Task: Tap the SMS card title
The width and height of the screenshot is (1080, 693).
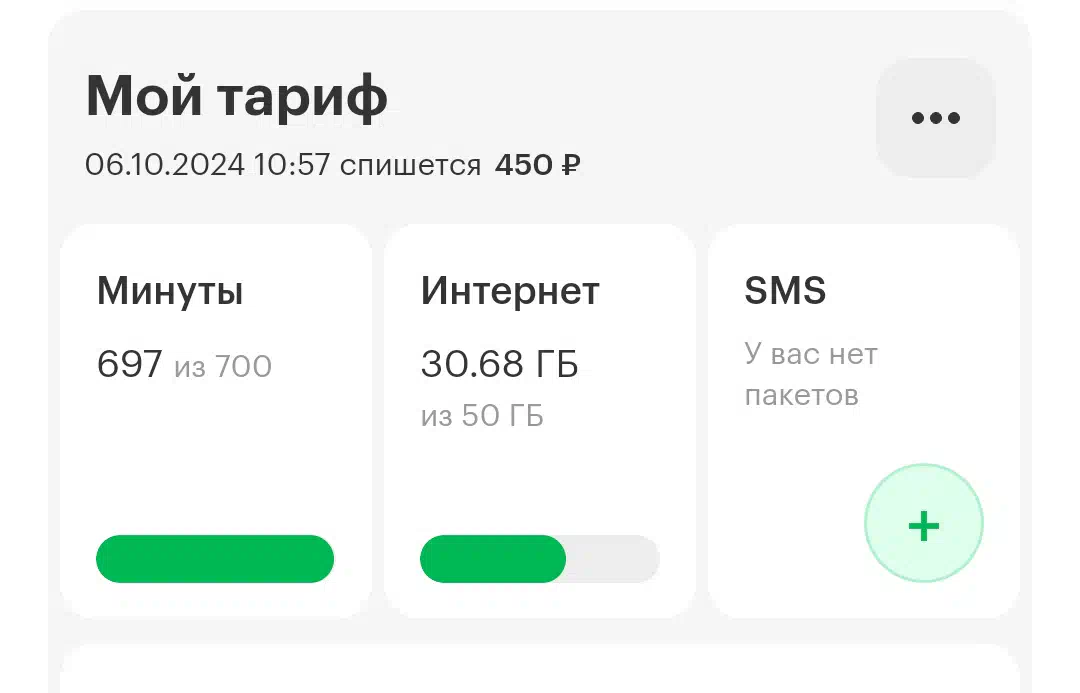Action: click(x=785, y=290)
